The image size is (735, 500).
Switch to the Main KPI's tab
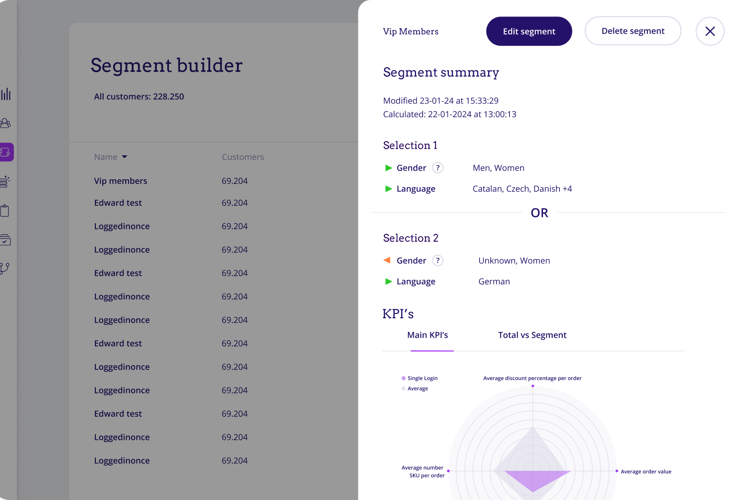tap(427, 335)
